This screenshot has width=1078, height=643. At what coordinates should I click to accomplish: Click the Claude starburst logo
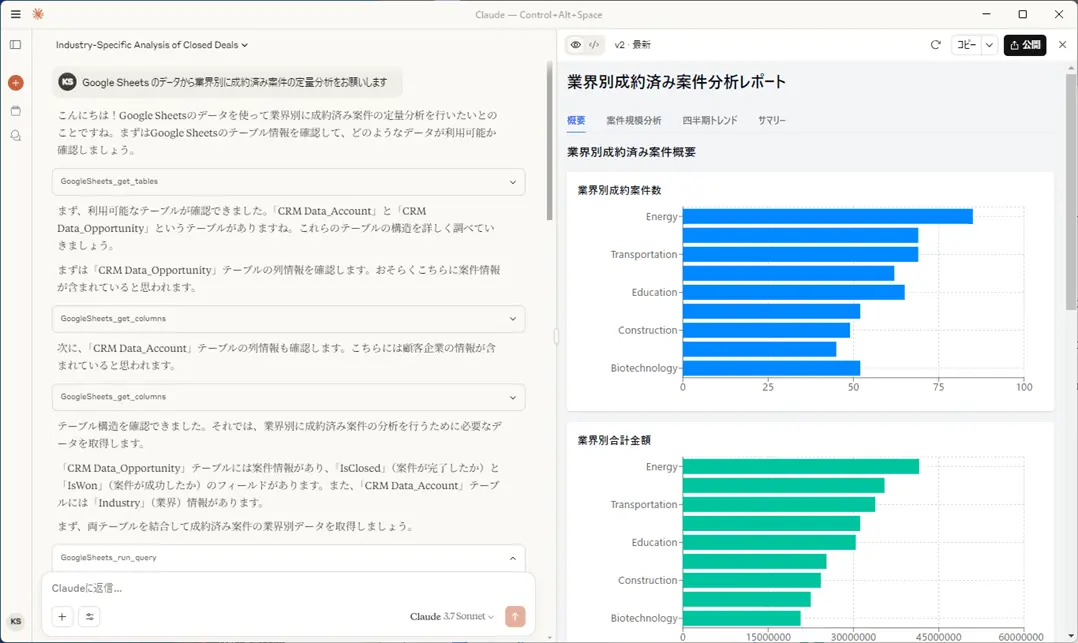37,14
